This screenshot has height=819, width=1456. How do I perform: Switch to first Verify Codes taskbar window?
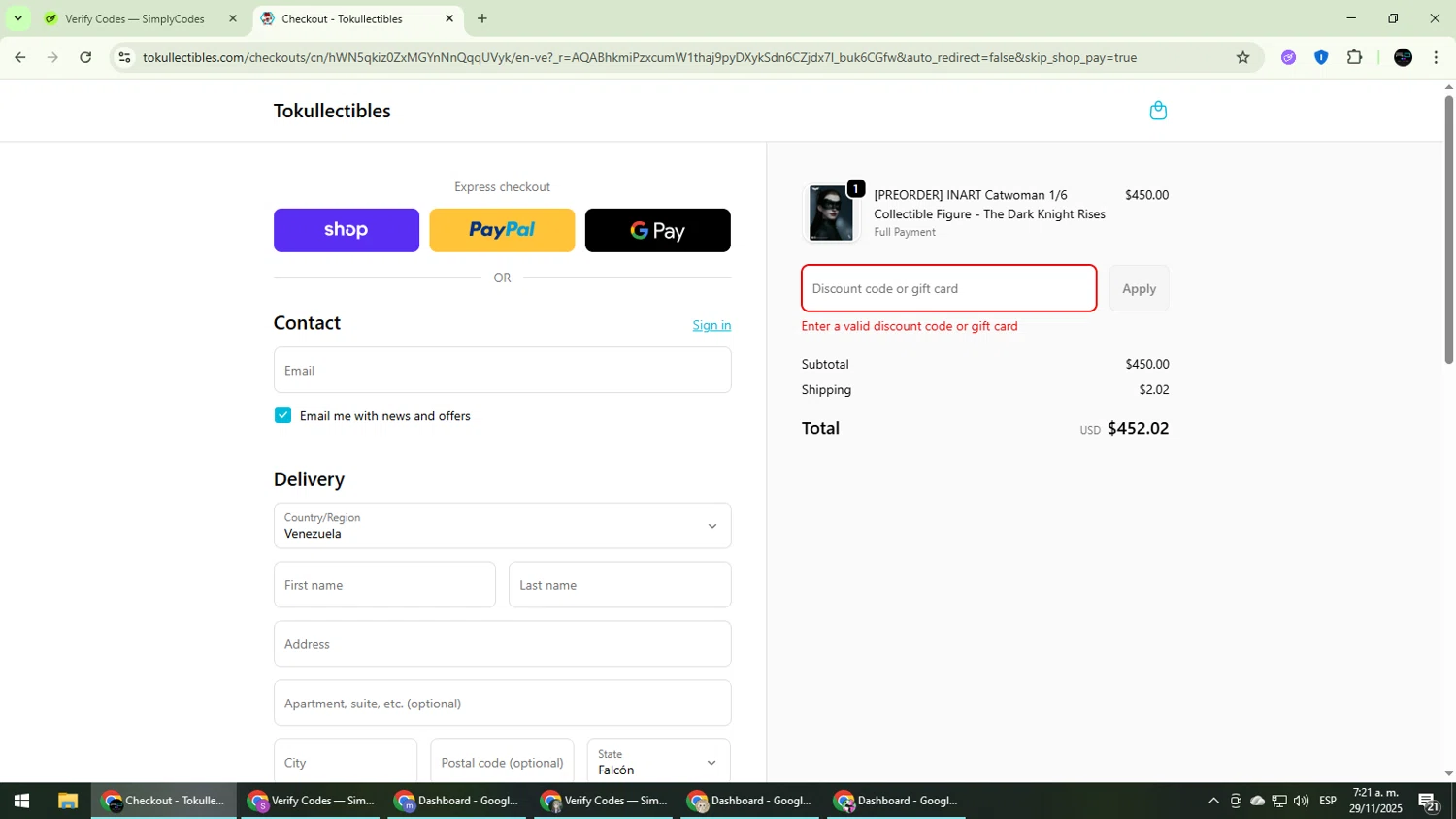point(311,801)
